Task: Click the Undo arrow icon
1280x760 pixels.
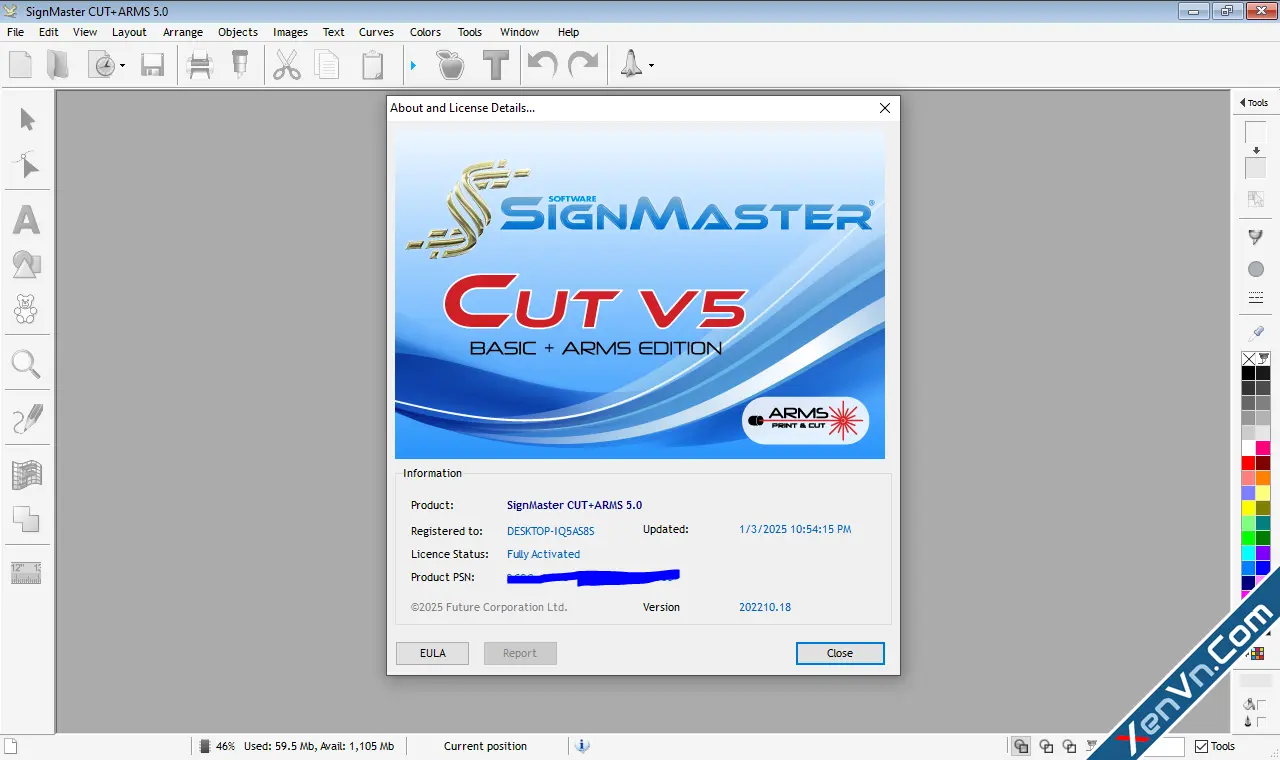Action: [542, 65]
